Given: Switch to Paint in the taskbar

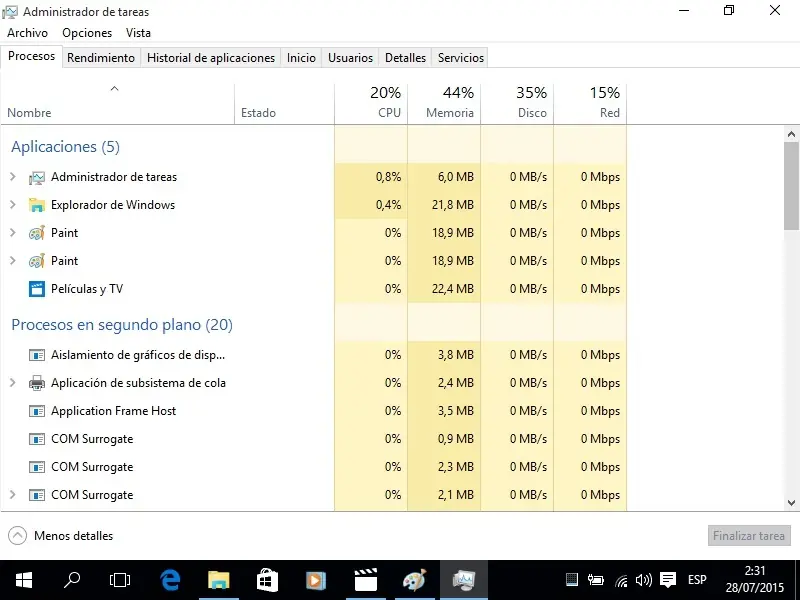Looking at the screenshot, I should tap(414, 580).
